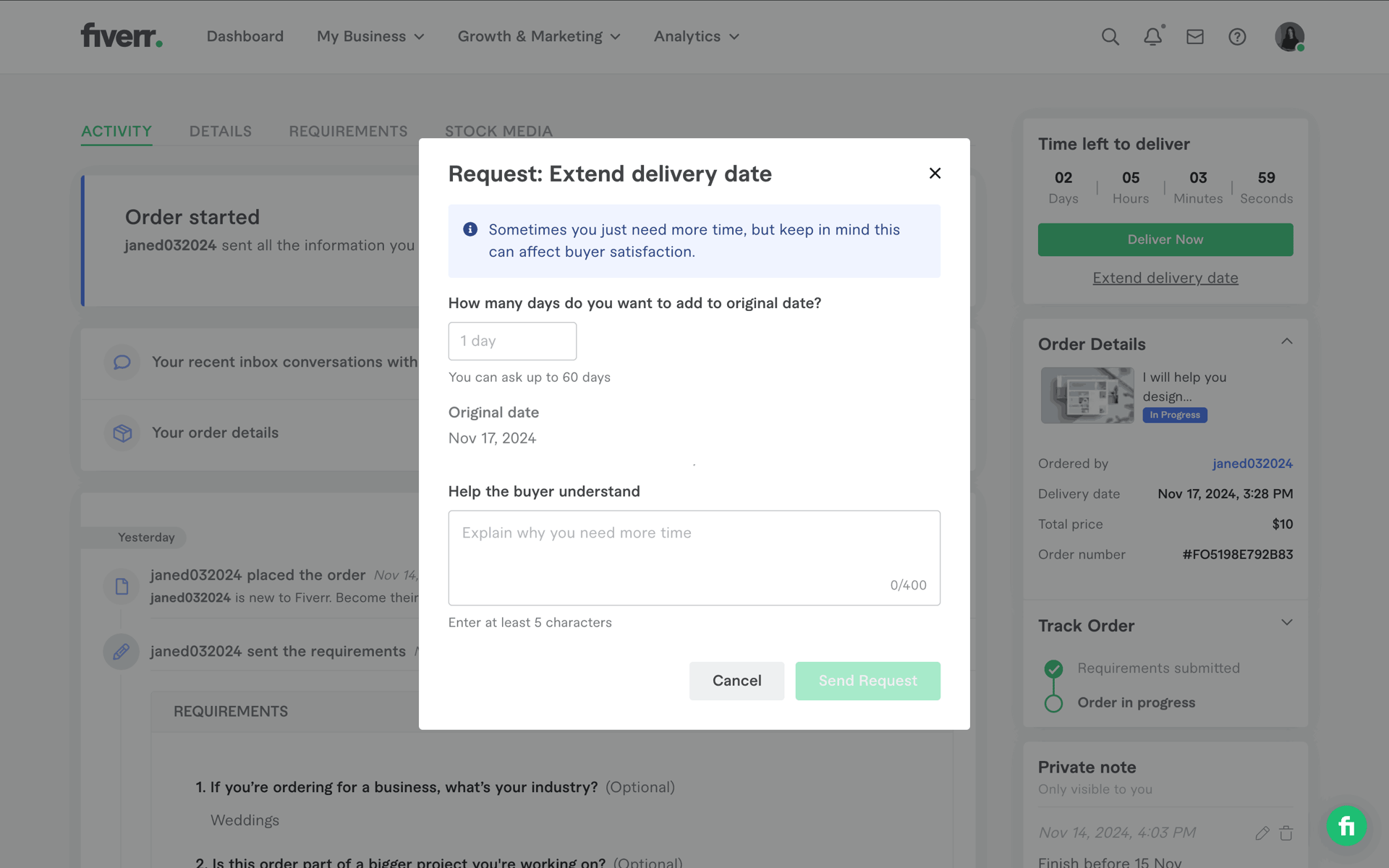Click the requirements pencil icon
This screenshot has height=868, width=1389.
(122, 651)
